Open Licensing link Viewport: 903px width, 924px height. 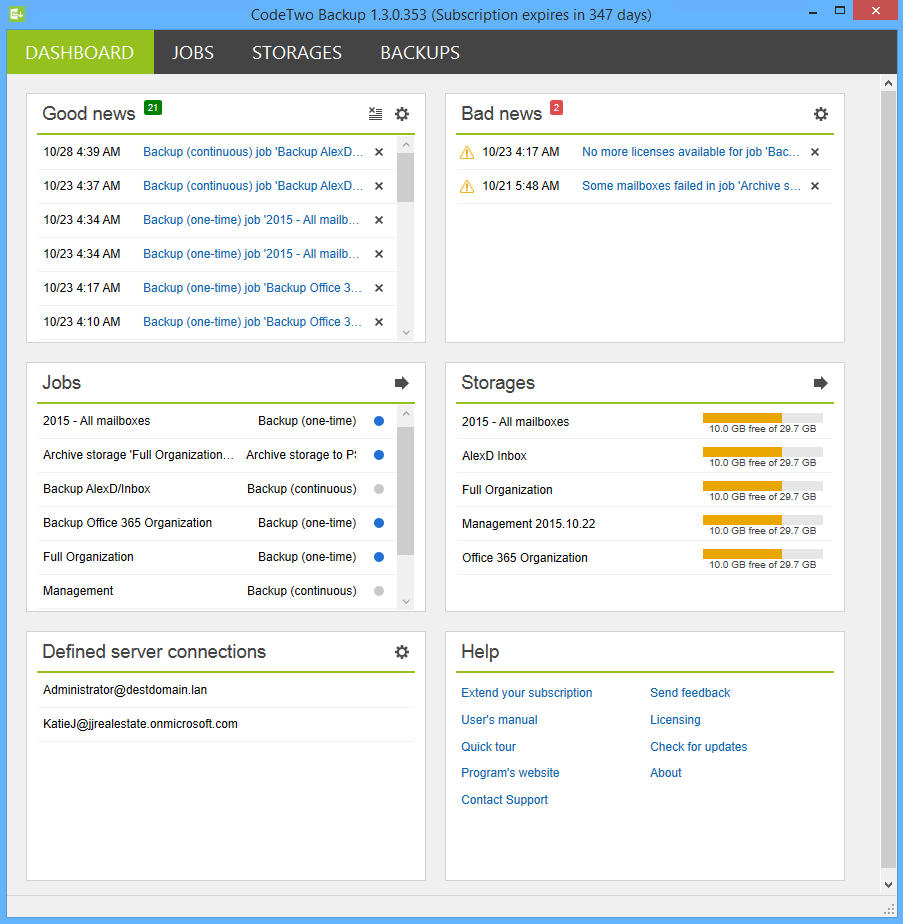point(675,720)
